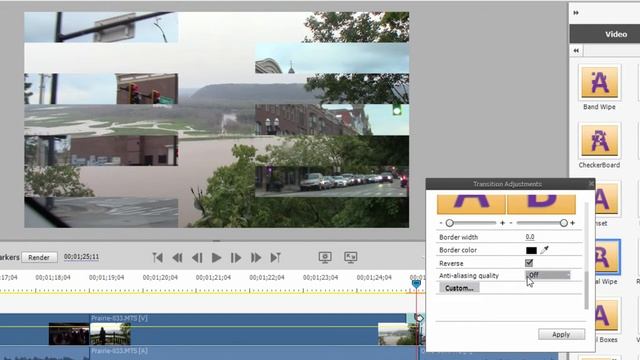Adjust the start slider handle under A
The height and width of the screenshot is (360, 640).
click(449, 223)
